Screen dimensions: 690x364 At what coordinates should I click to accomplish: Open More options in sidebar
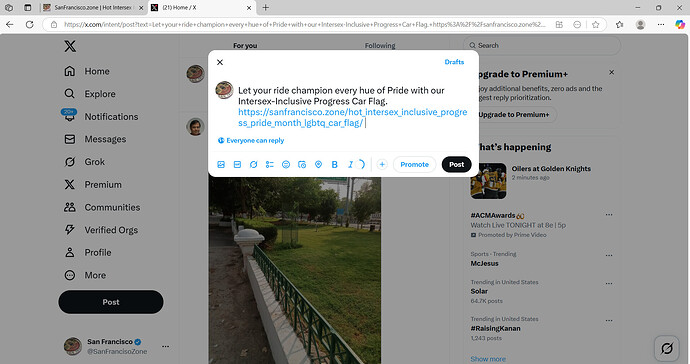(x=85, y=275)
